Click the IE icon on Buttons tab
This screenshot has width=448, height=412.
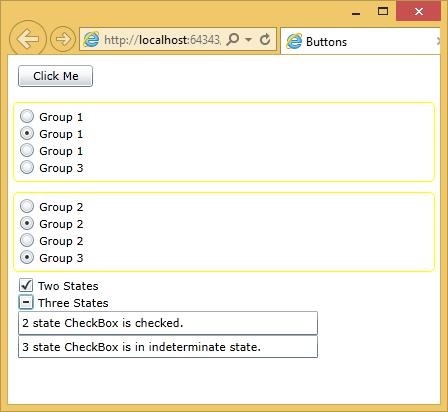pos(294,42)
